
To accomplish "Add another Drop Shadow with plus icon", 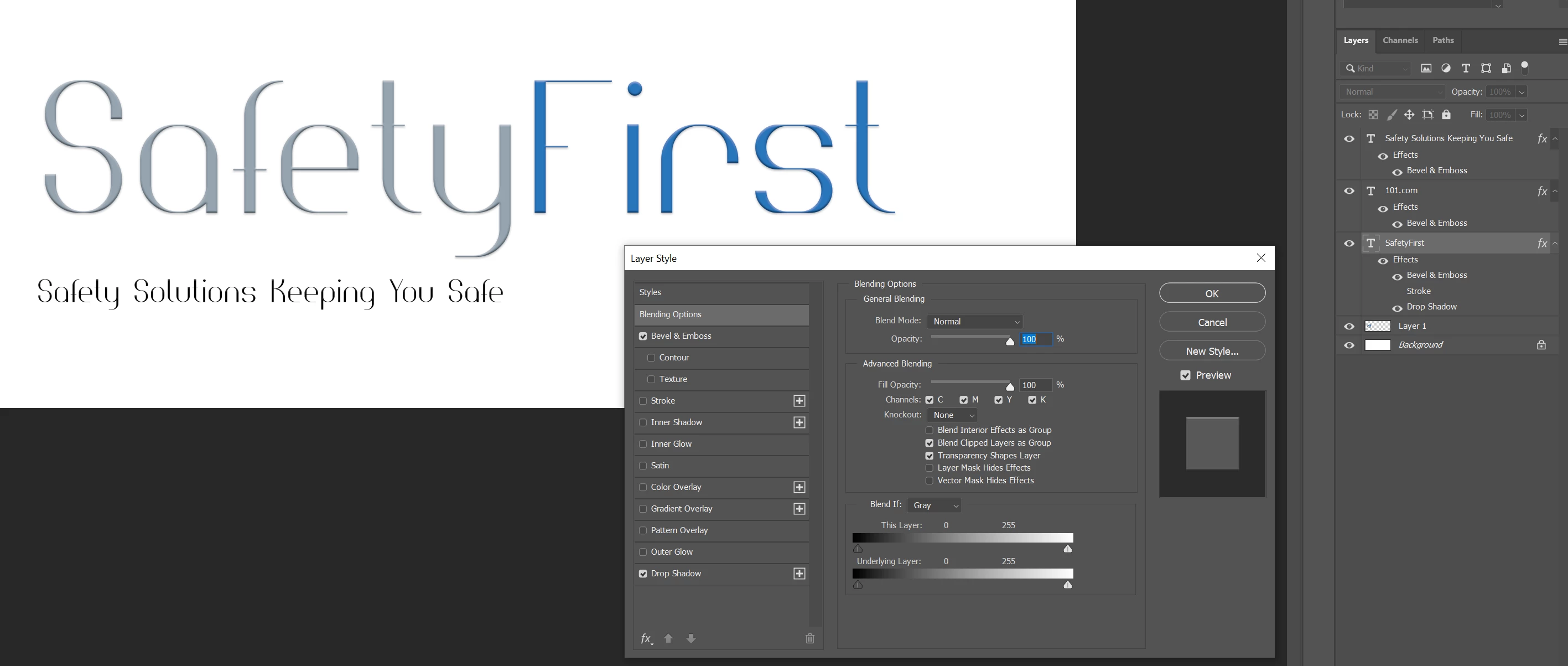I will click(x=799, y=574).
